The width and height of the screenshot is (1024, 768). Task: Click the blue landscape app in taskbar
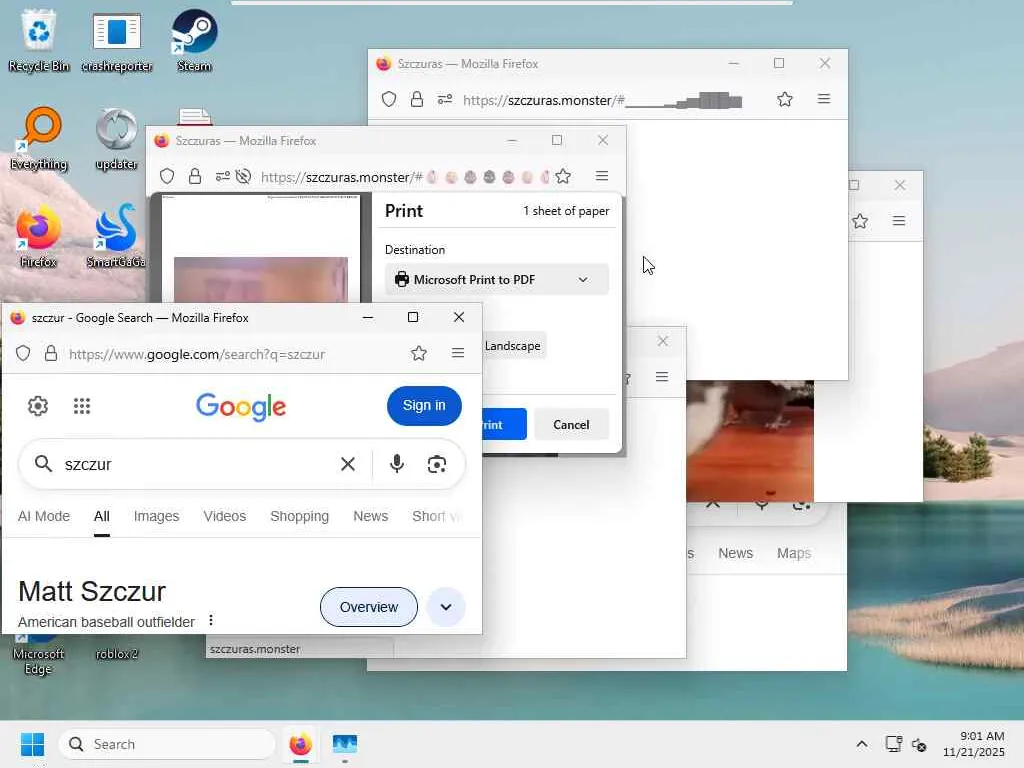click(345, 744)
